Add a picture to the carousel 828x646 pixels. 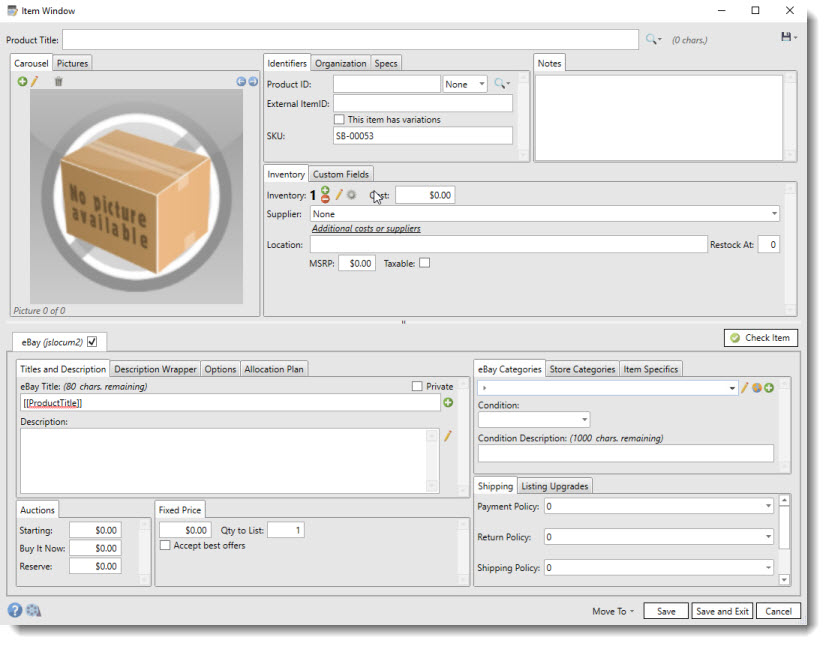[x=22, y=81]
